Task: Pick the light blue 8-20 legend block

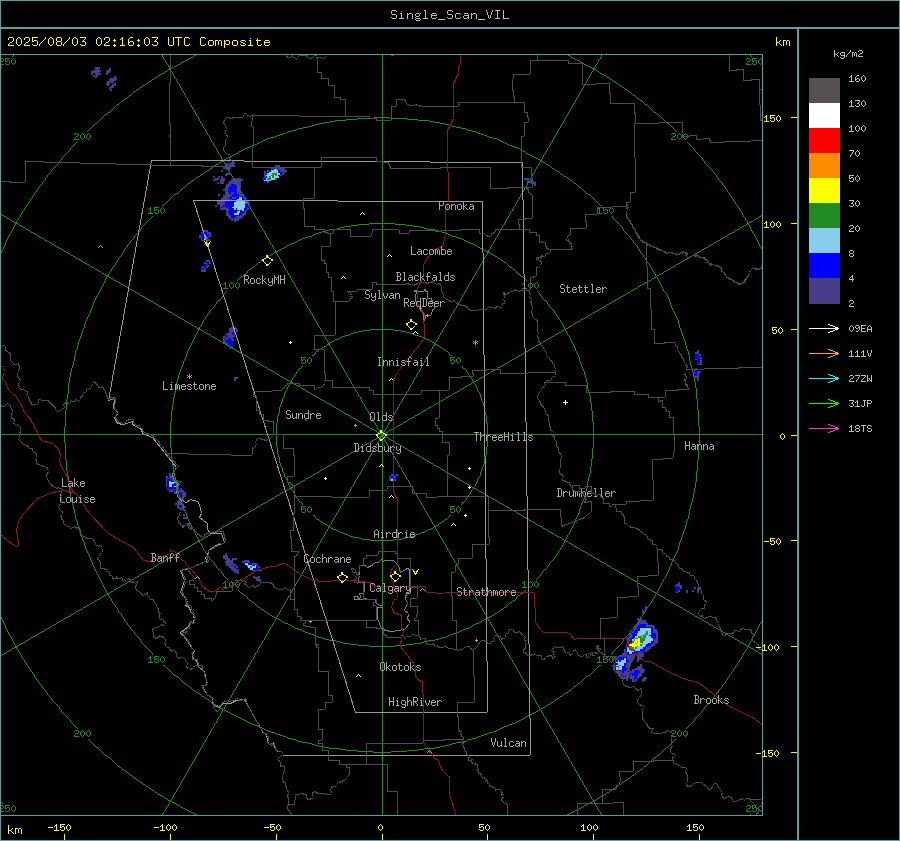Action: pos(824,241)
